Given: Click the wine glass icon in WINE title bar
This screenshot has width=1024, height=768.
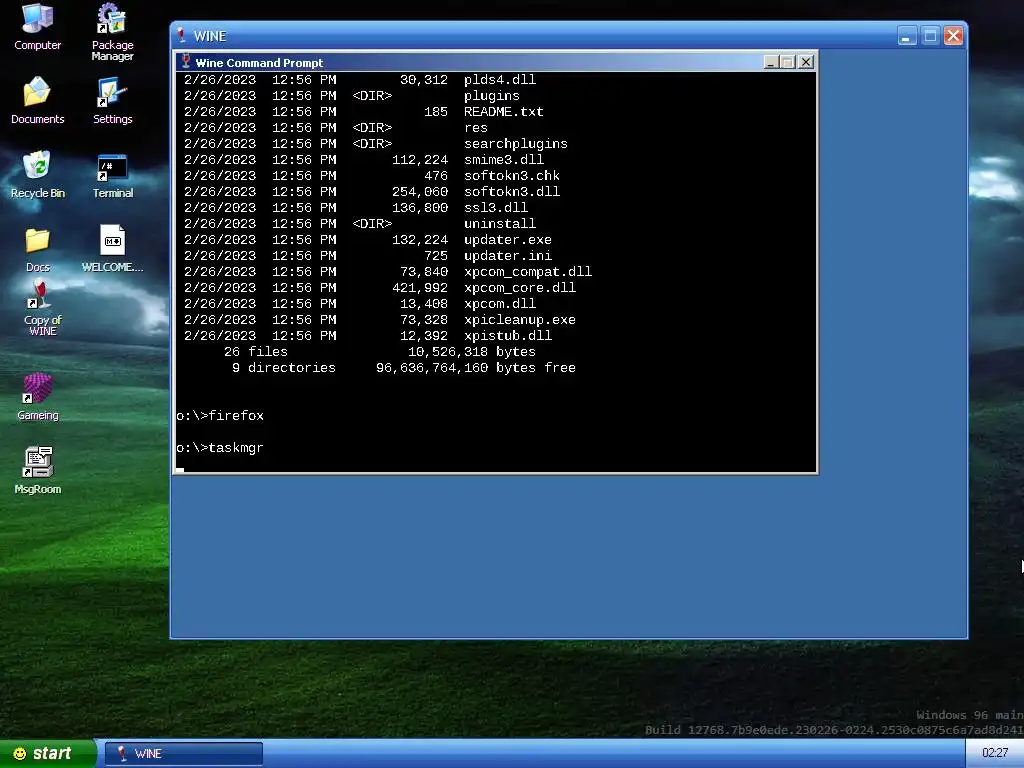Looking at the screenshot, I should [182, 35].
